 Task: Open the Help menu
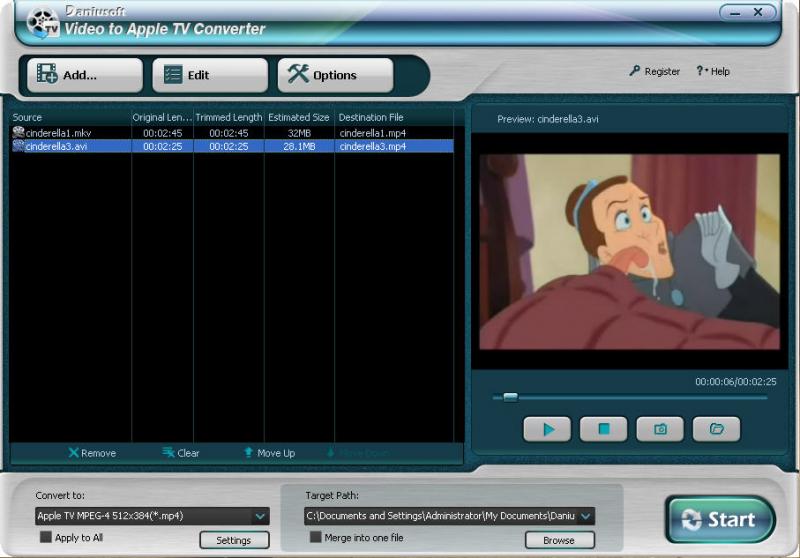[714, 72]
